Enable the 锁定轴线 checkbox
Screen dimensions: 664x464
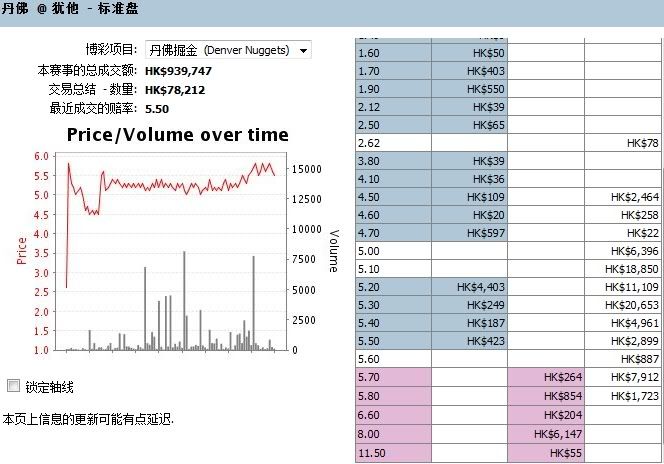14,386
